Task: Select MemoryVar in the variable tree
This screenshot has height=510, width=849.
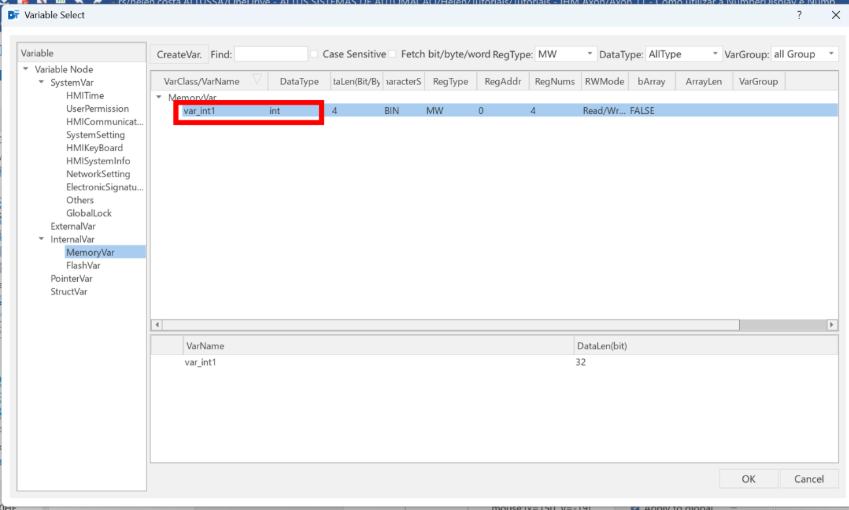Action: [x=90, y=252]
